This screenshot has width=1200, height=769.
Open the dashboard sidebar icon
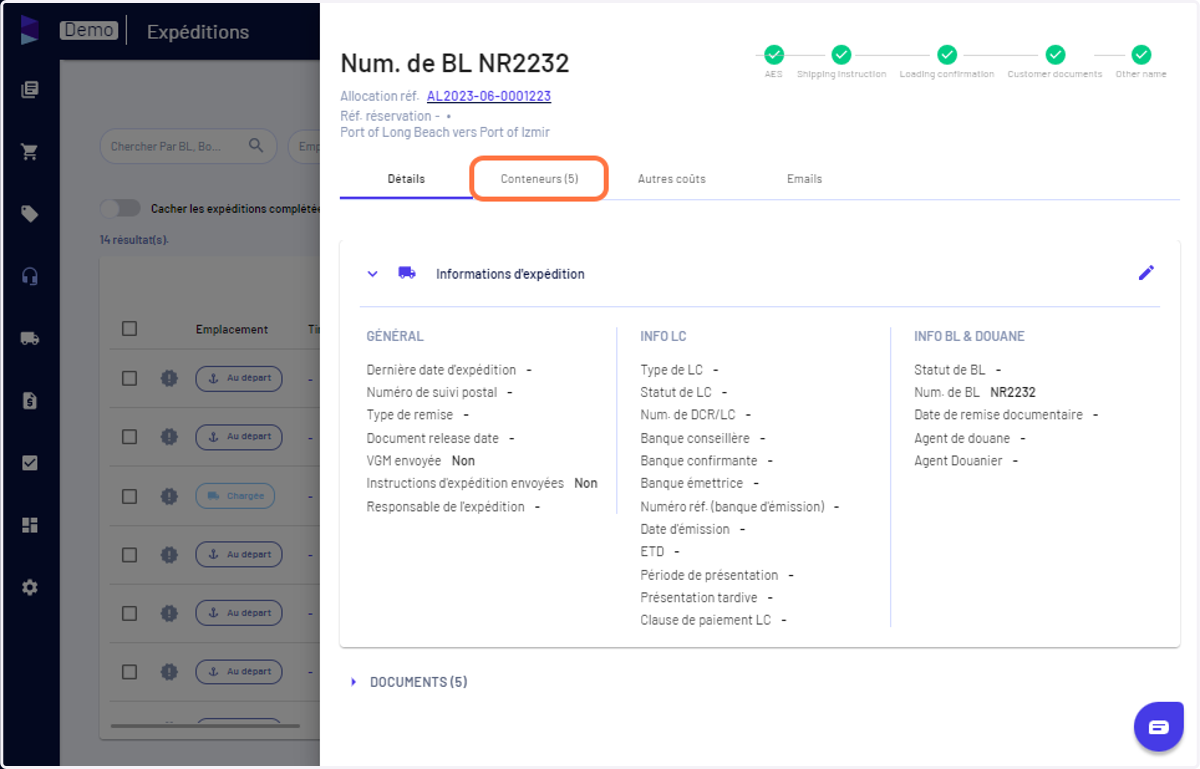tap(30, 525)
